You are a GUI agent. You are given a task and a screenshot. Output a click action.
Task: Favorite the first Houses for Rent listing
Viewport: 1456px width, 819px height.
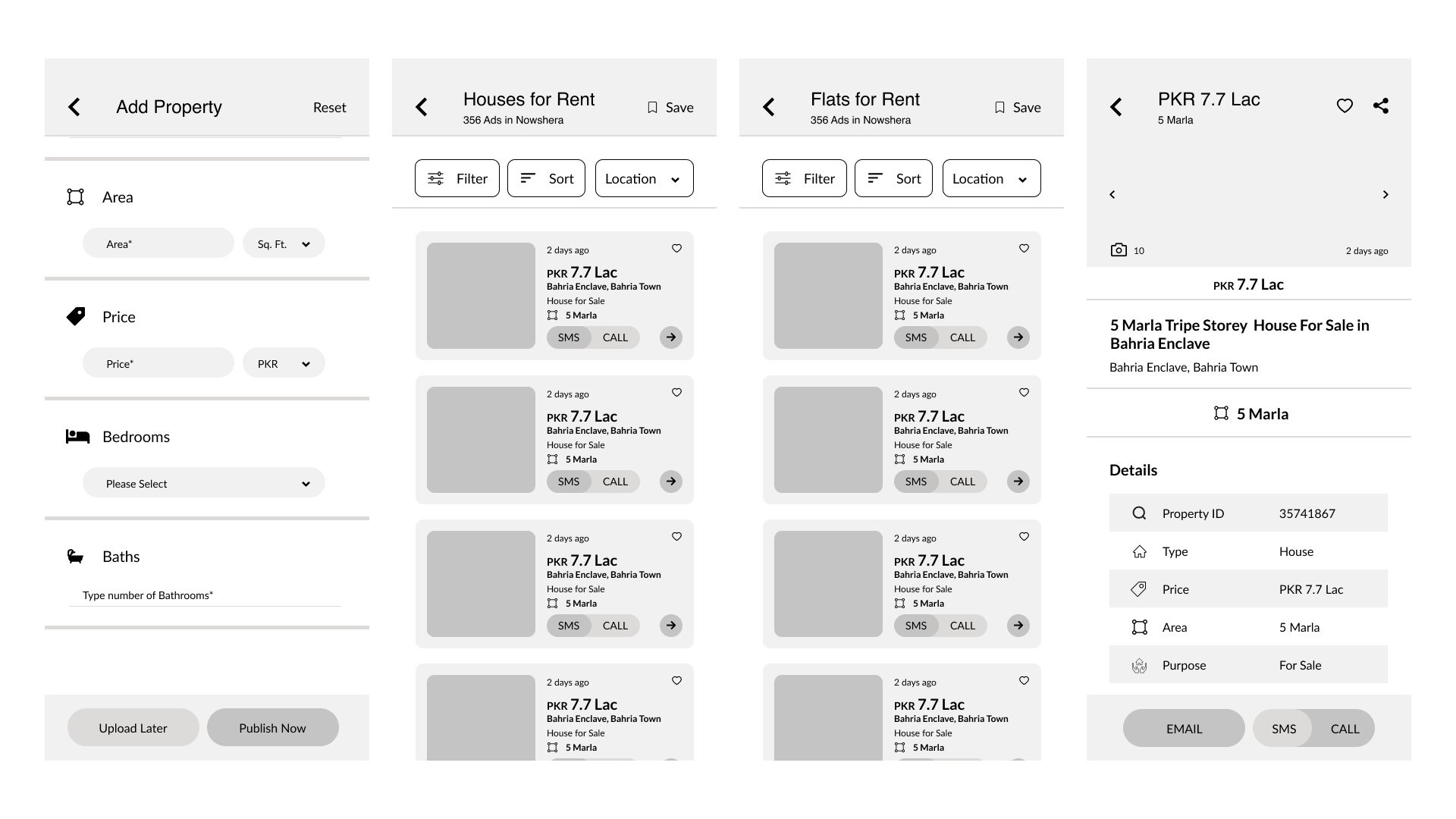pyautogui.click(x=676, y=249)
